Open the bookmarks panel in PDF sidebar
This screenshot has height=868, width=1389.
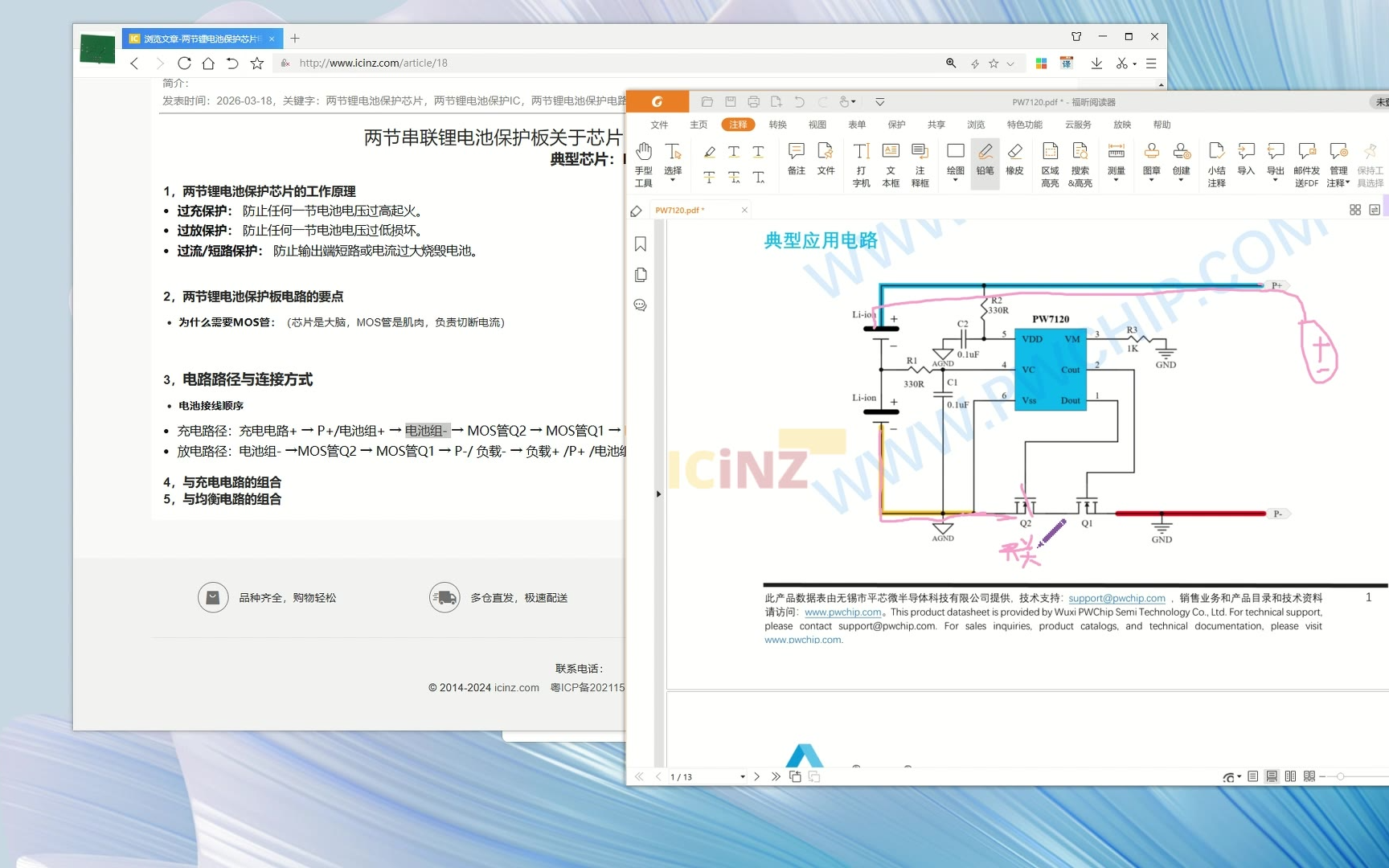641,244
